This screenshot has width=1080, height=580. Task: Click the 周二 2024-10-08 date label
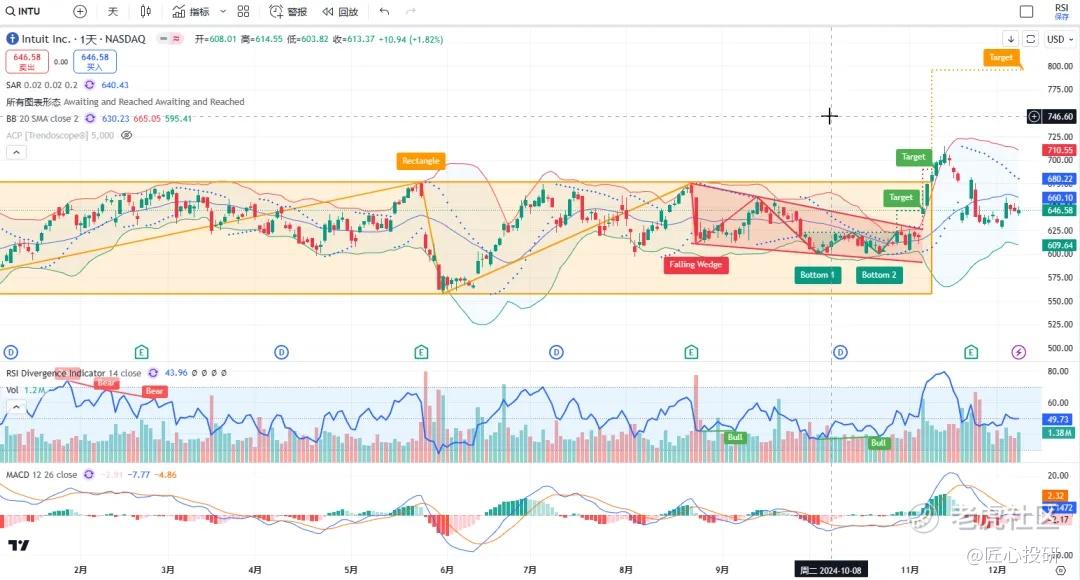tap(831, 570)
